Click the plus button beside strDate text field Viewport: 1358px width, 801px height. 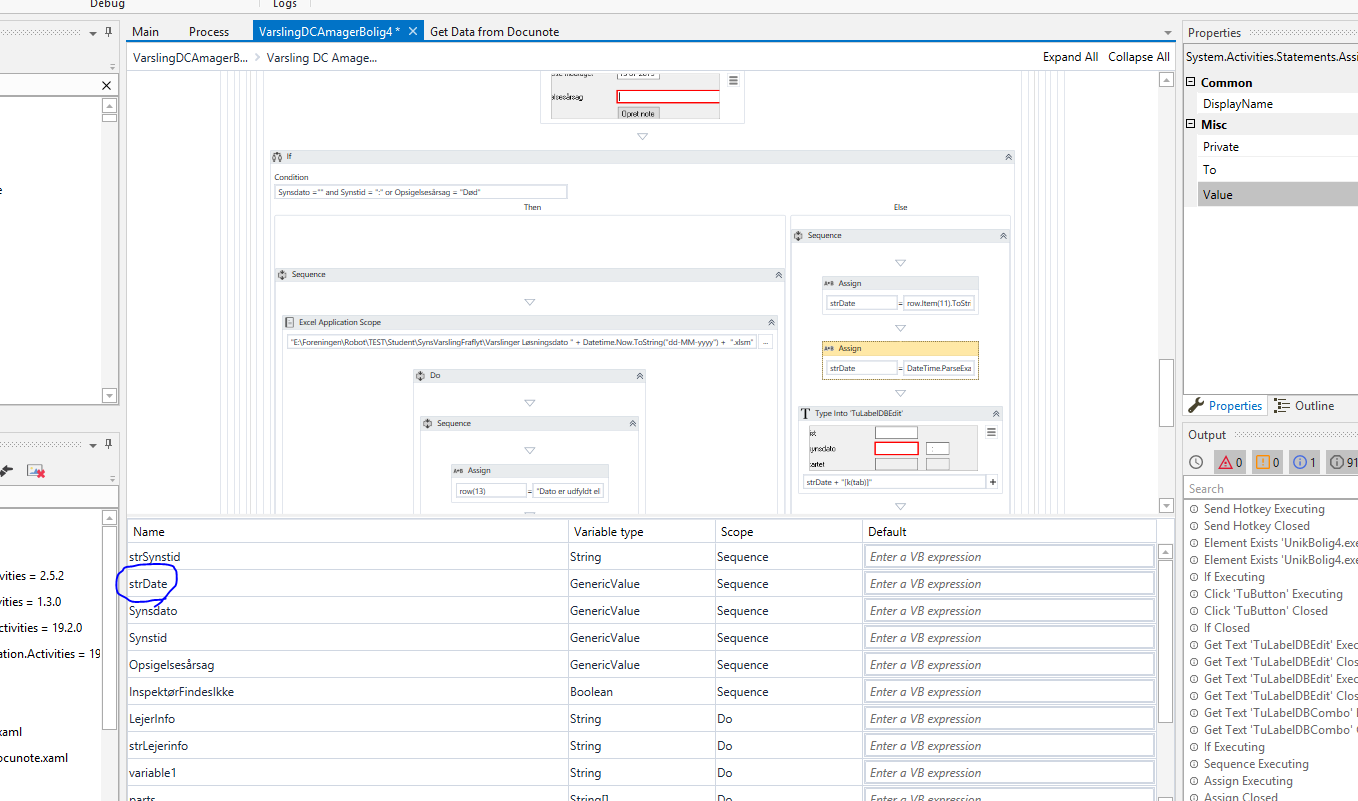(992, 482)
